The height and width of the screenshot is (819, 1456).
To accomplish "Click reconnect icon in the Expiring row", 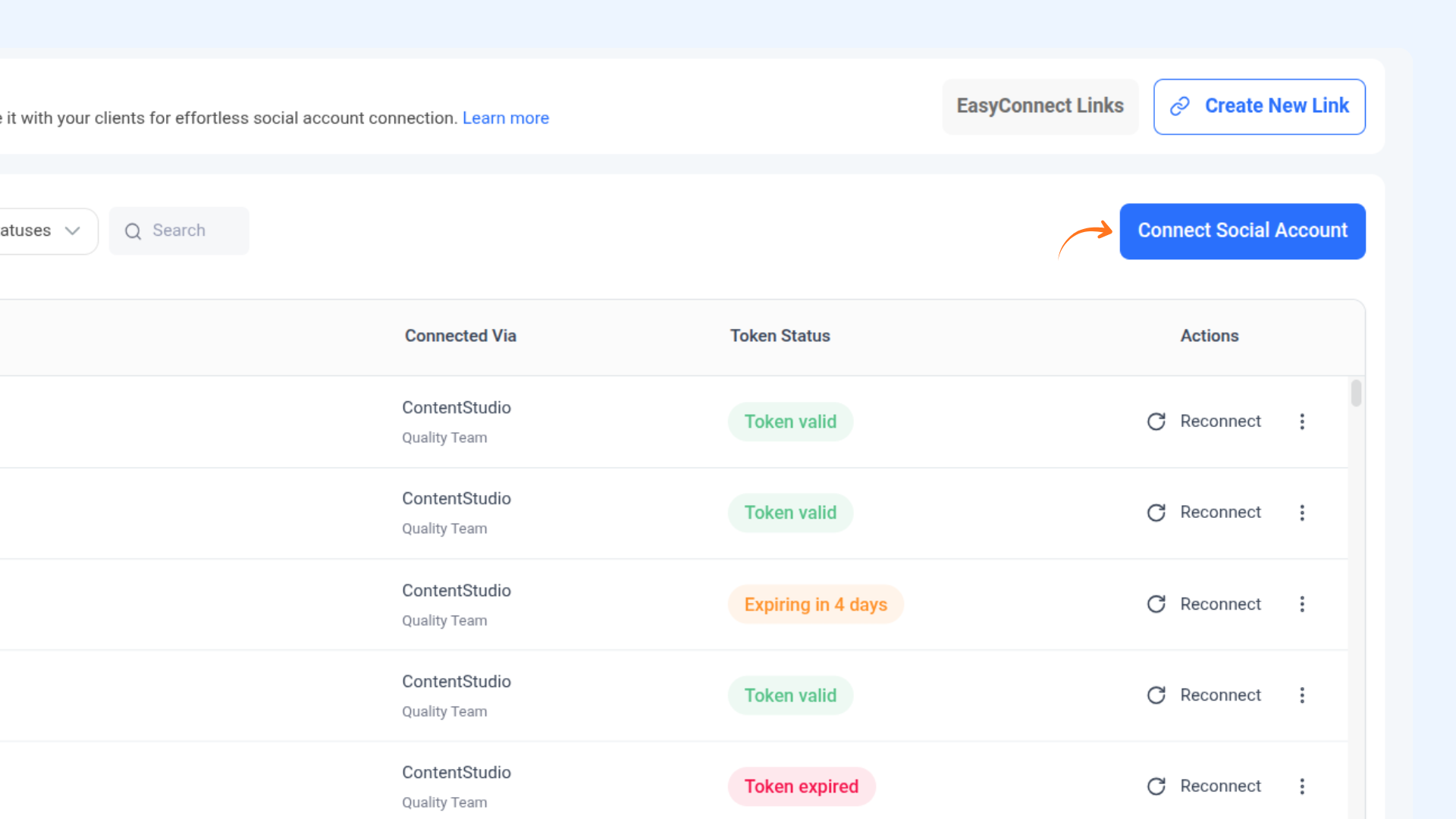I will click(1156, 604).
